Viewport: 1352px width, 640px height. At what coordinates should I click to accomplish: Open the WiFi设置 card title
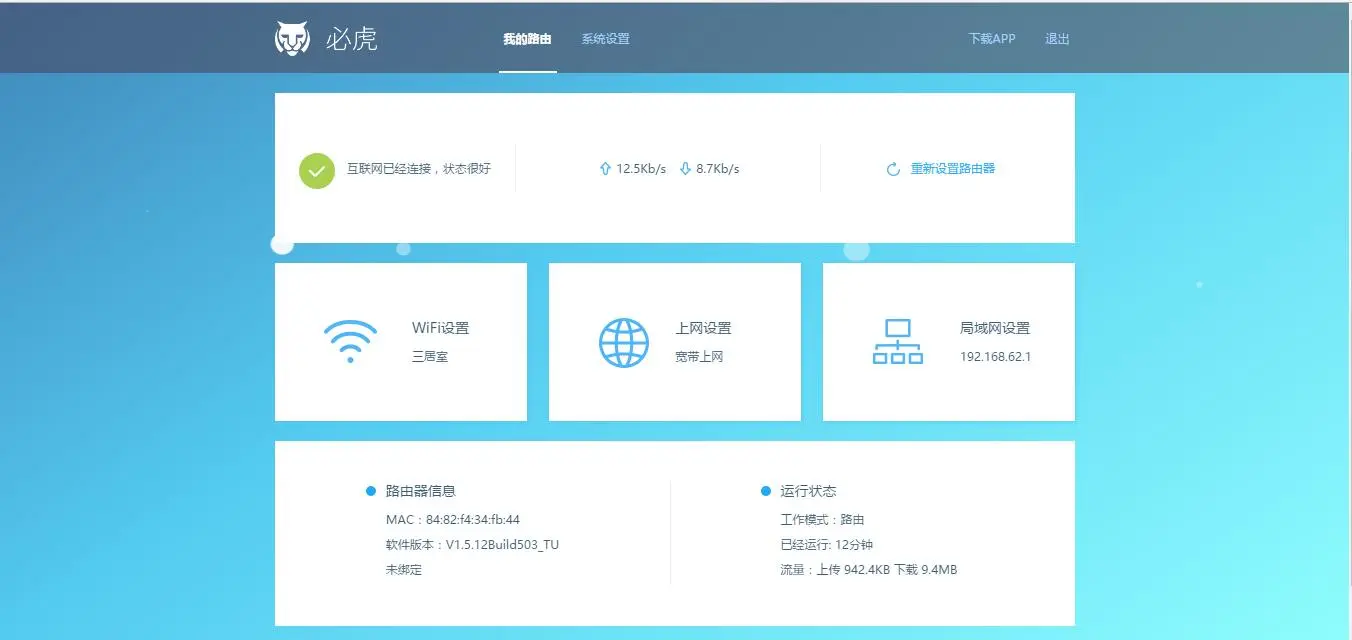tap(440, 328)
